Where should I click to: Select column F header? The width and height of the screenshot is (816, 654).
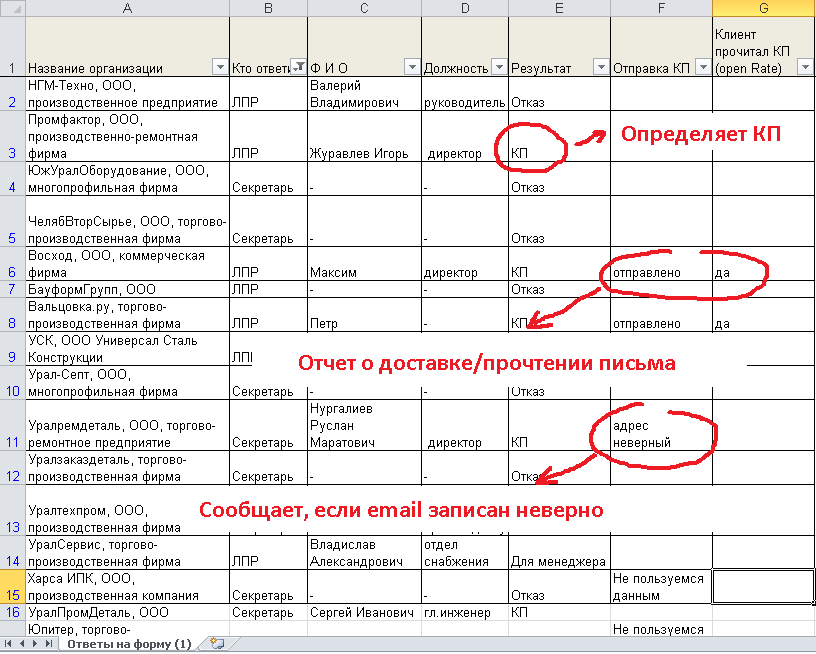661,8
